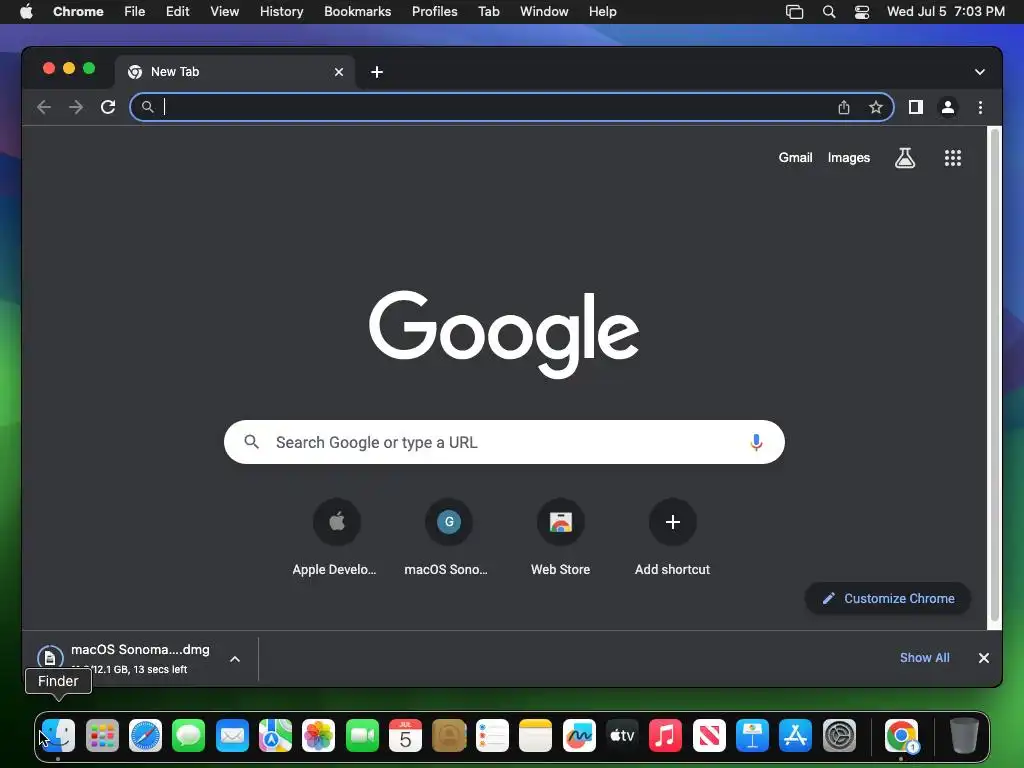Open the Edit menu
The width and height of the screenshot is (1024, 768).
(x=177, y=12)
